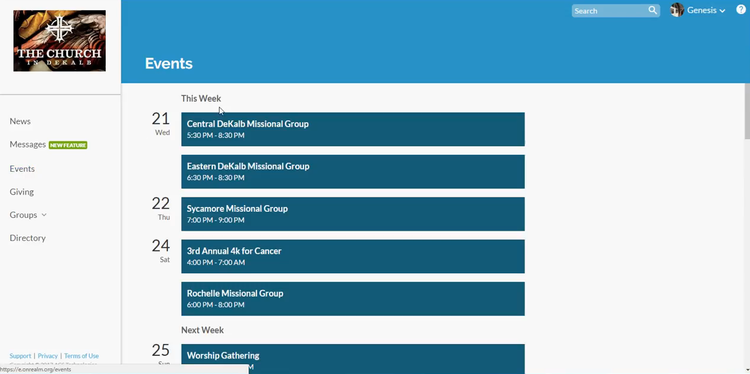This screenshot has height=374, width=750.
Task: Open Sycamore Missional Group event
Action: point(353,214)
